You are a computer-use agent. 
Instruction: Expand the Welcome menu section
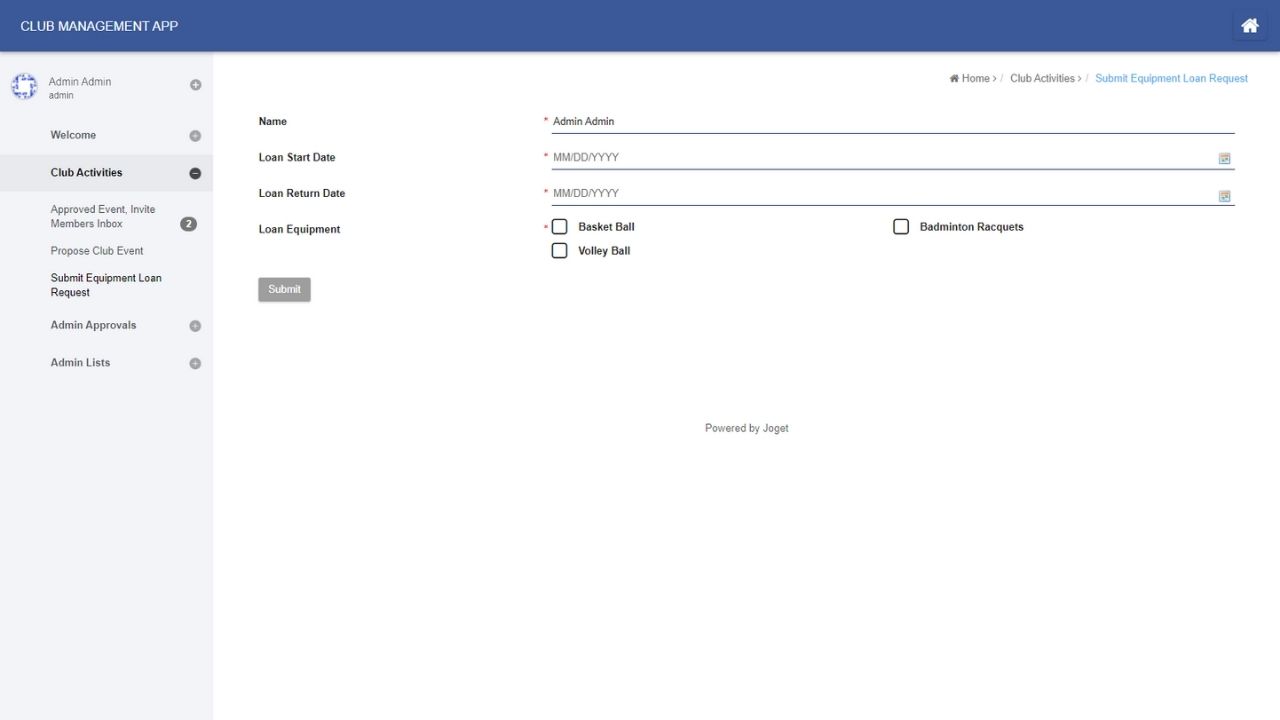[x=195, y=136]
